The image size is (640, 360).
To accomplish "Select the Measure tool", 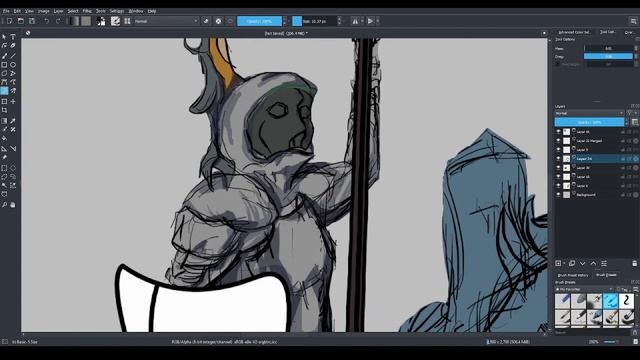I will [x=13, y=149].
